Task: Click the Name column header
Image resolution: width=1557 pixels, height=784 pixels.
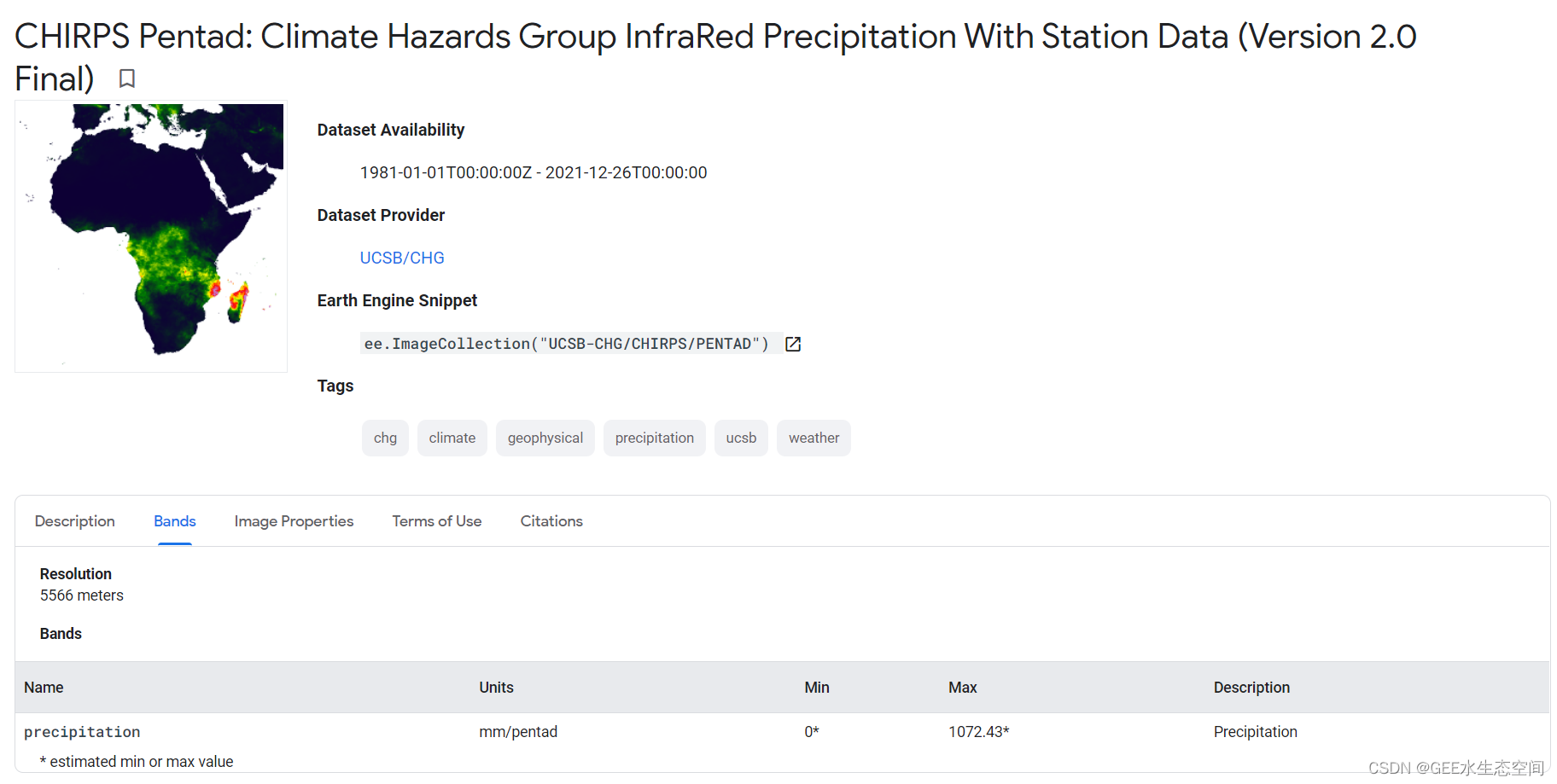Action: [44, 688]
